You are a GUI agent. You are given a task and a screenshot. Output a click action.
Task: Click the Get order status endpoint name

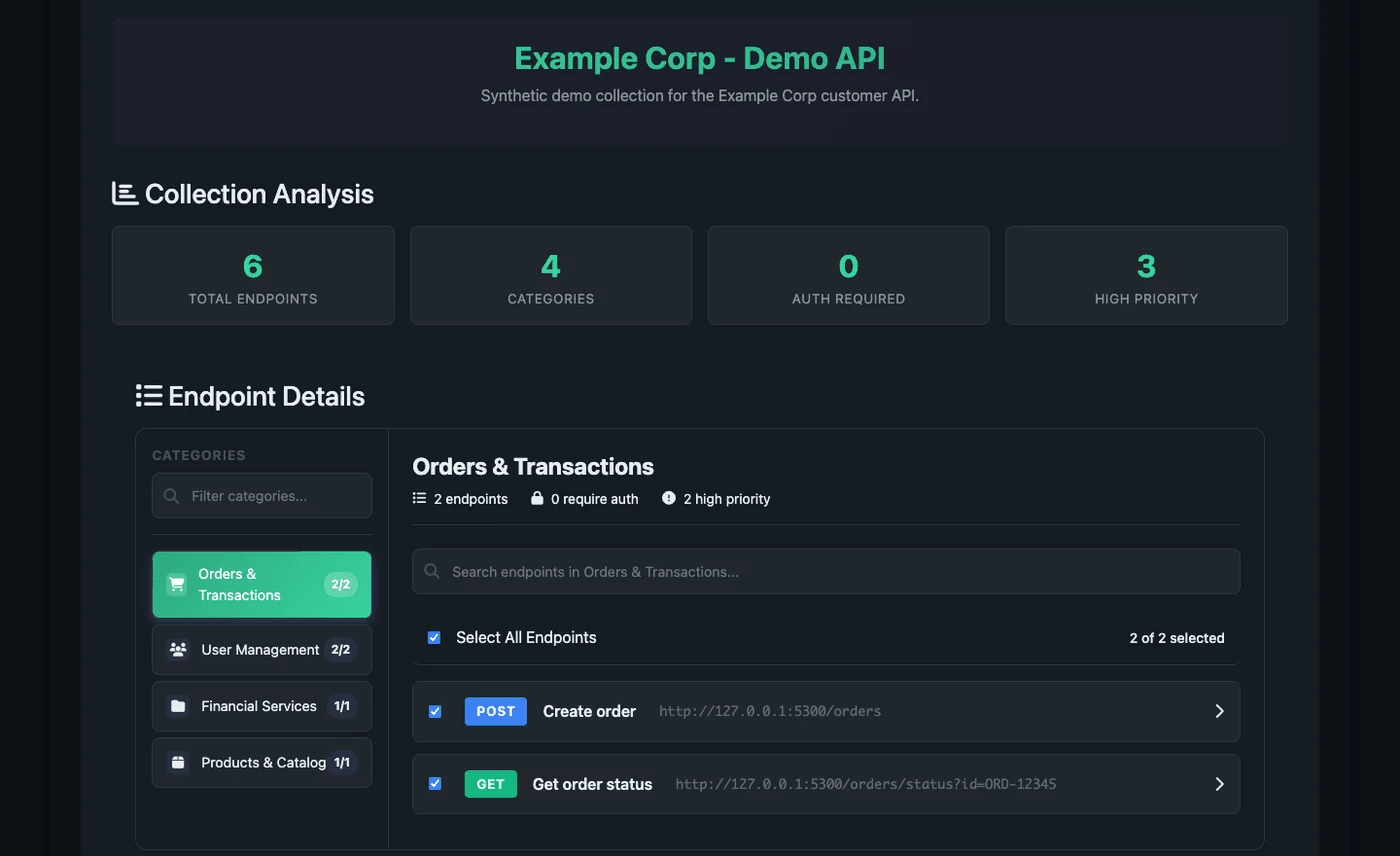pyautogui.click(x=592, y=784)
